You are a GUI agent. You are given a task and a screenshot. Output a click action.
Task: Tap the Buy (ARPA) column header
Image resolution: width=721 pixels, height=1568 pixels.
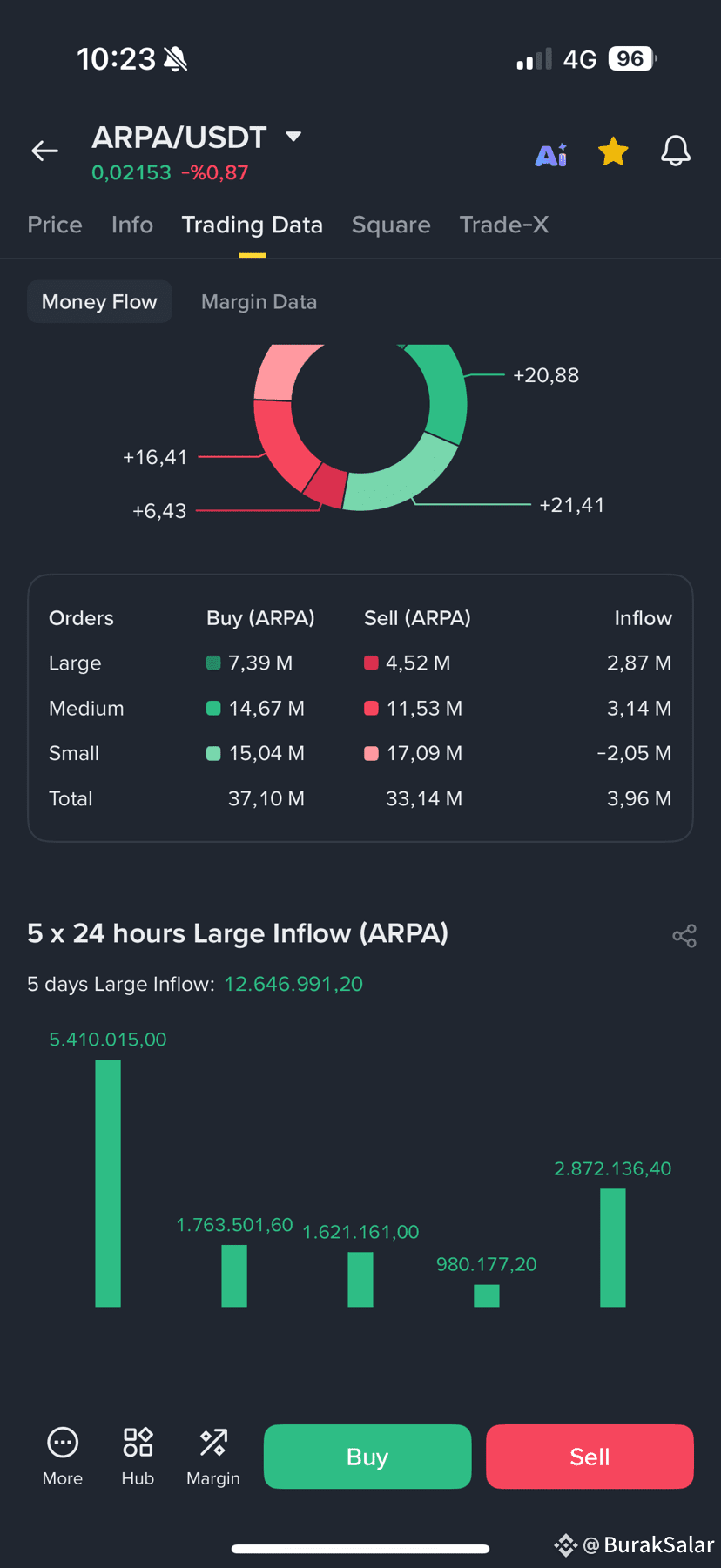coord(260,618)
